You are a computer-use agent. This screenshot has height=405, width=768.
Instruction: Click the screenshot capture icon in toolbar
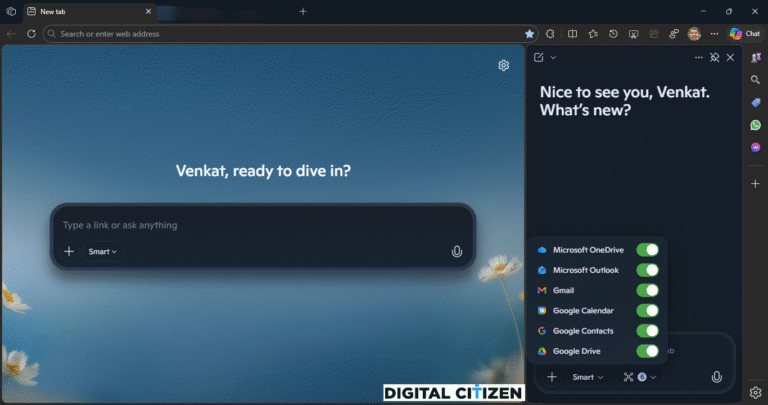point(634,34)
